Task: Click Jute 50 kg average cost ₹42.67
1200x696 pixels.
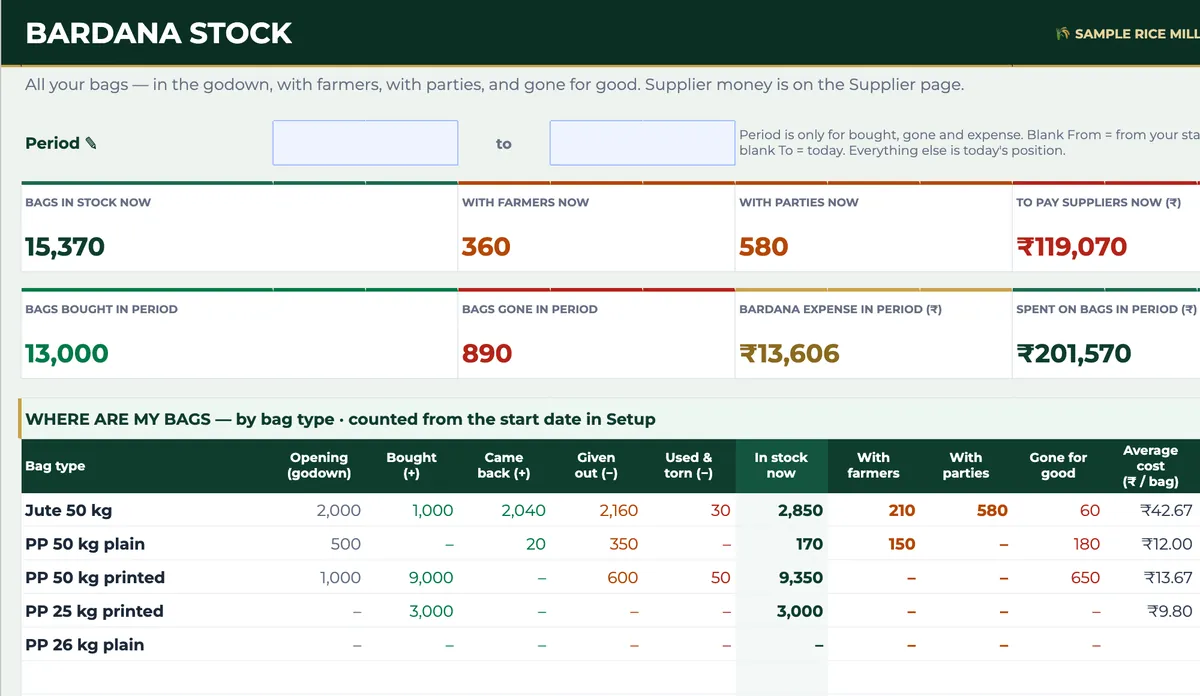Action: (x=1166, y=510)
